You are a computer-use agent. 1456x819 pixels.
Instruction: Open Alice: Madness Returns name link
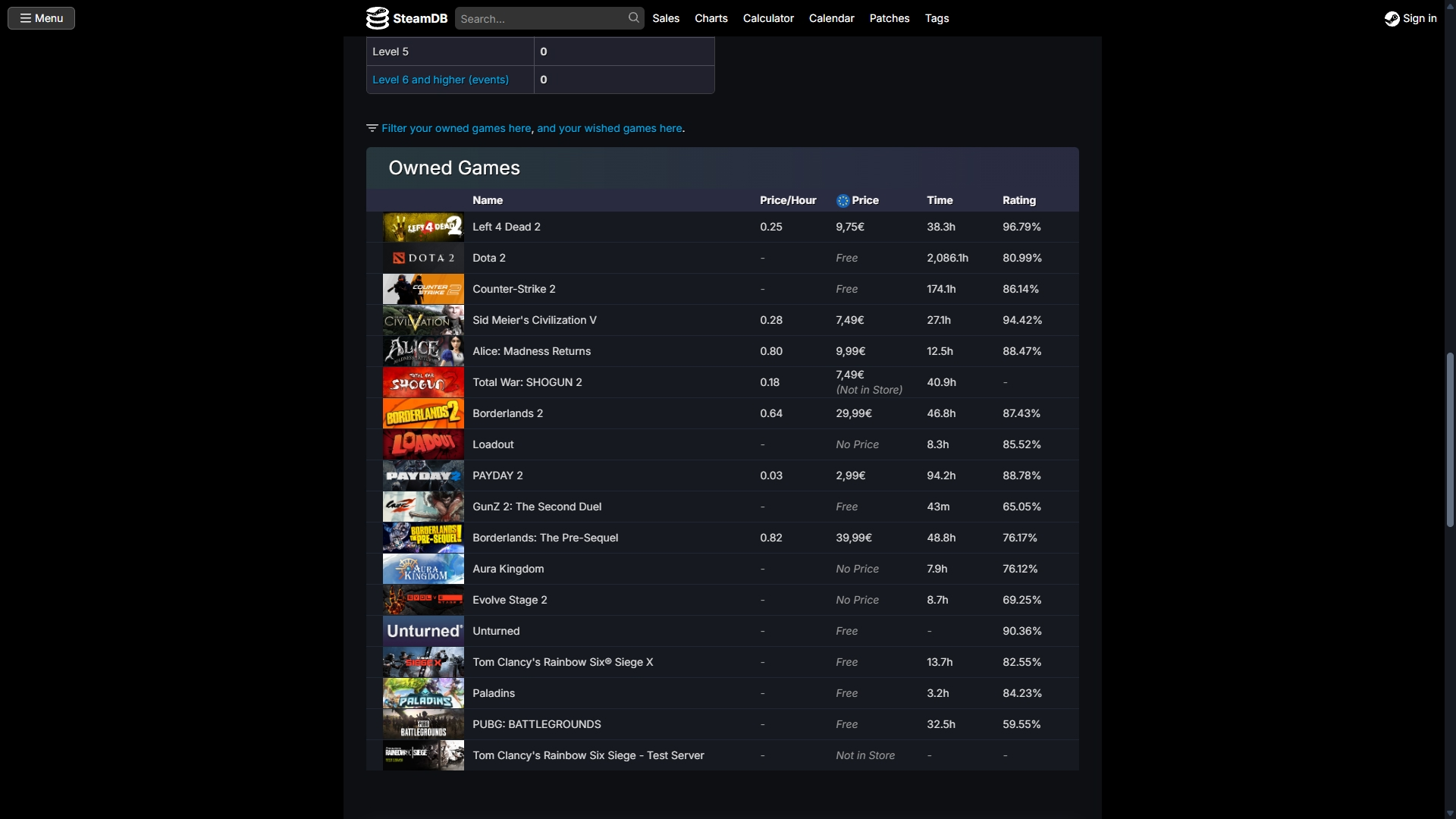[531, 351]
